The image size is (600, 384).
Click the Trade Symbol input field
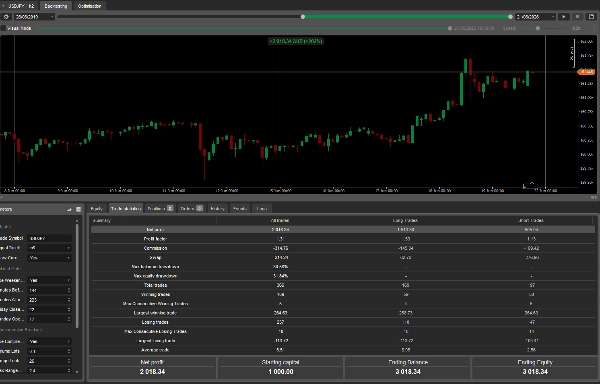coord(49,238)
